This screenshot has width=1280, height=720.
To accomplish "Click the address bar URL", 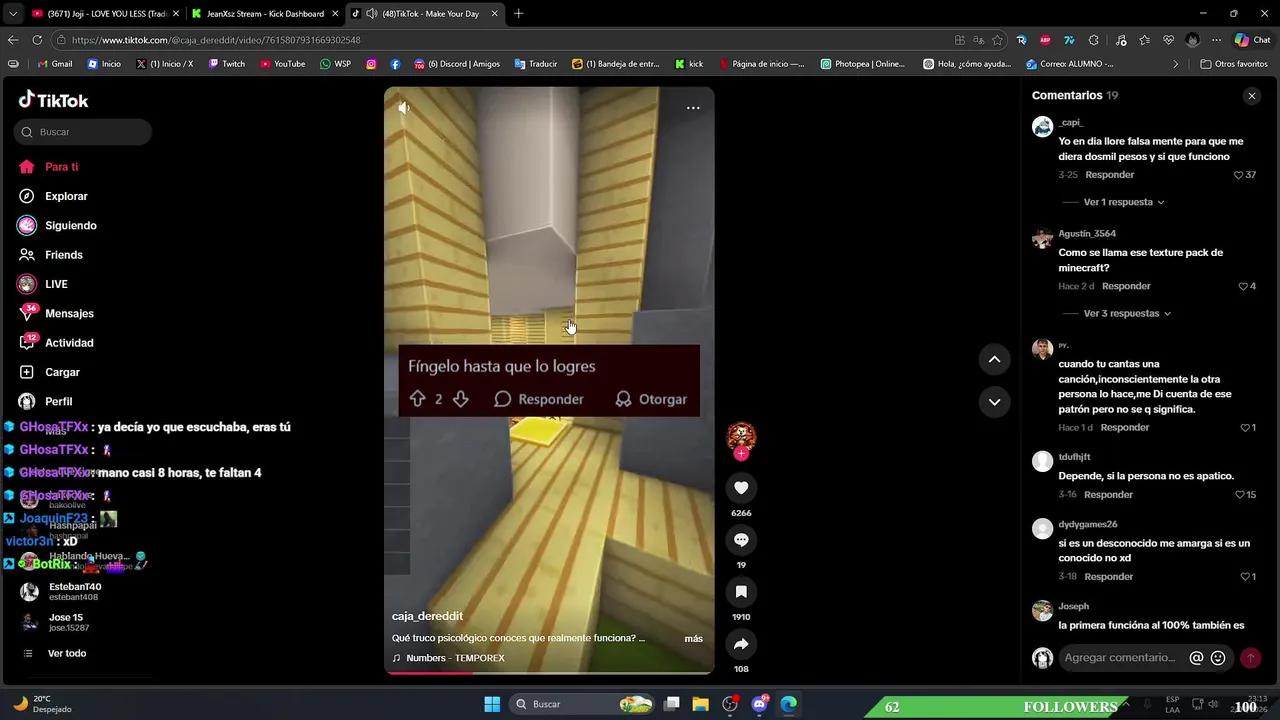I will pos(216,40).
